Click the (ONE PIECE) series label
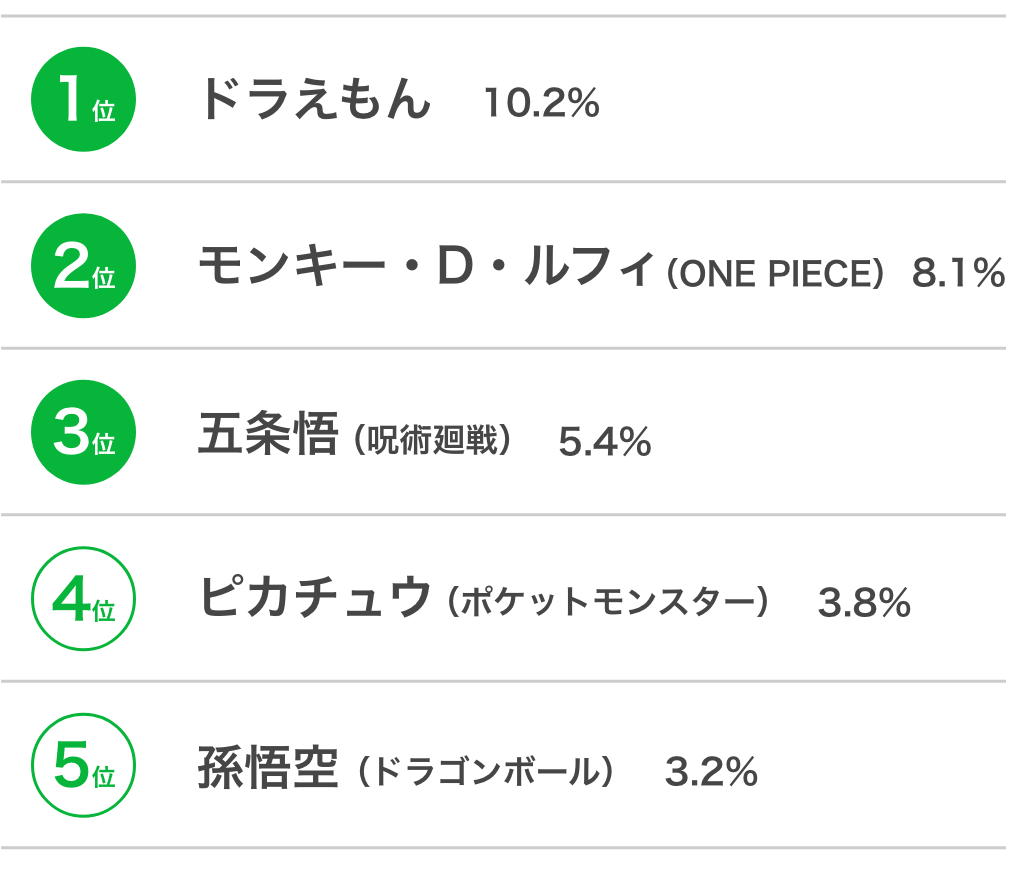1014x872 pixels. pos(775,274)
